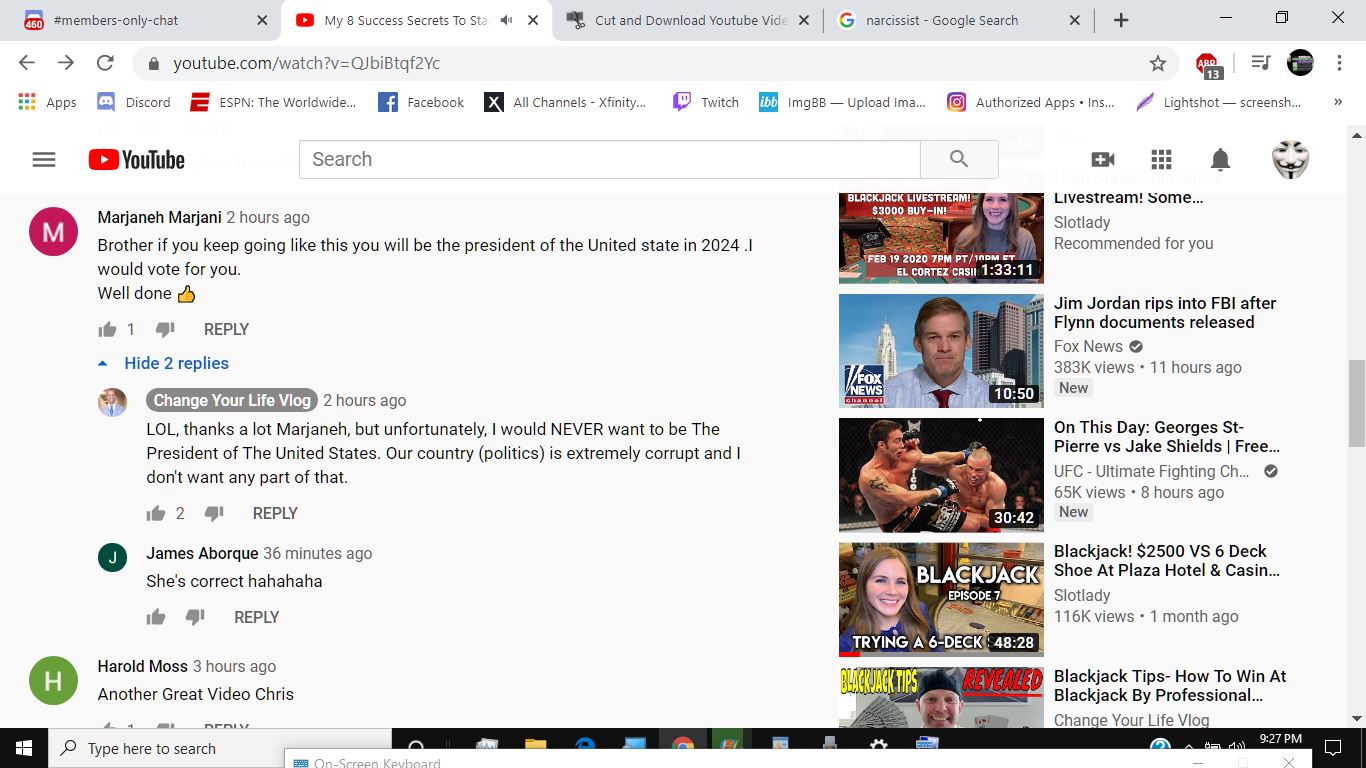This screenshot has height=768, width=1366.
Task: Open Jim Jordan rips into FBI title
Action: pos(1165,312)
